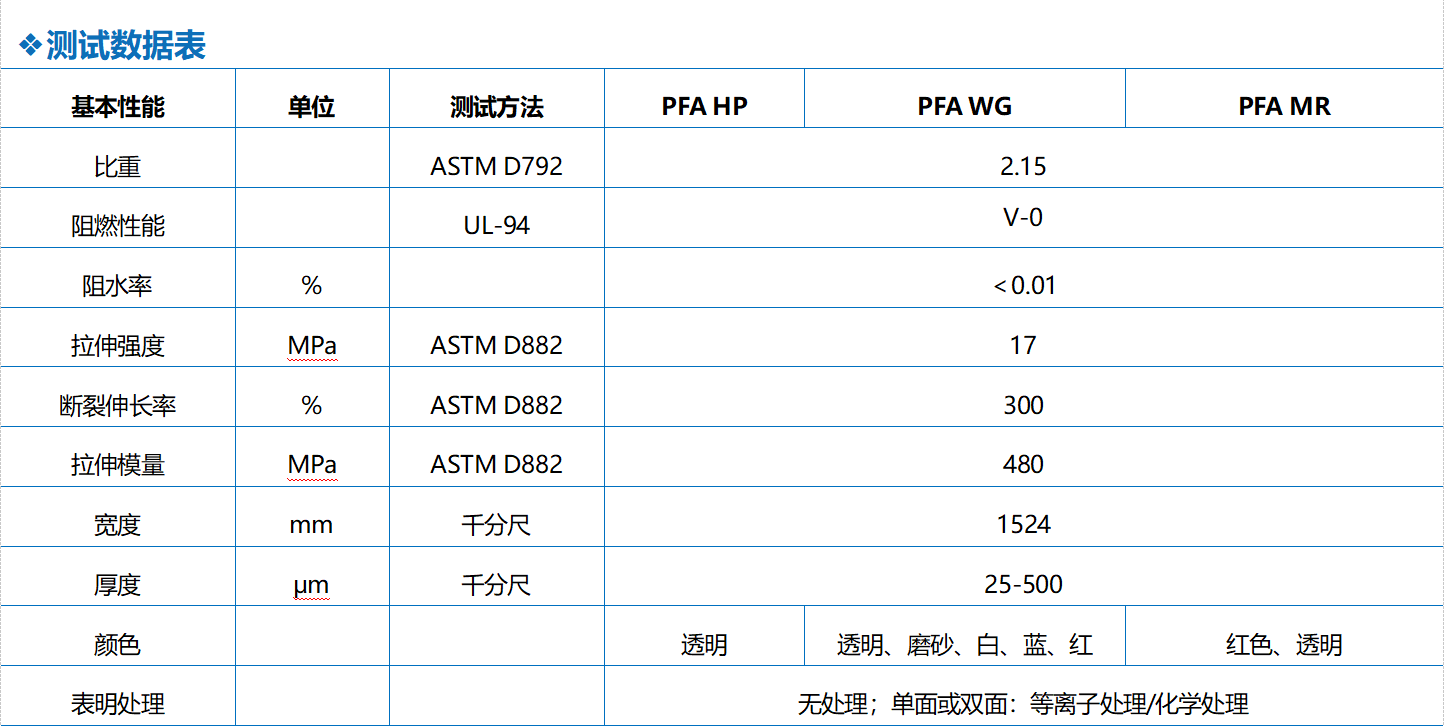1446x728 pixels.
Task: Select the 基本性能 header cell
Action: [x=118, y=107]
